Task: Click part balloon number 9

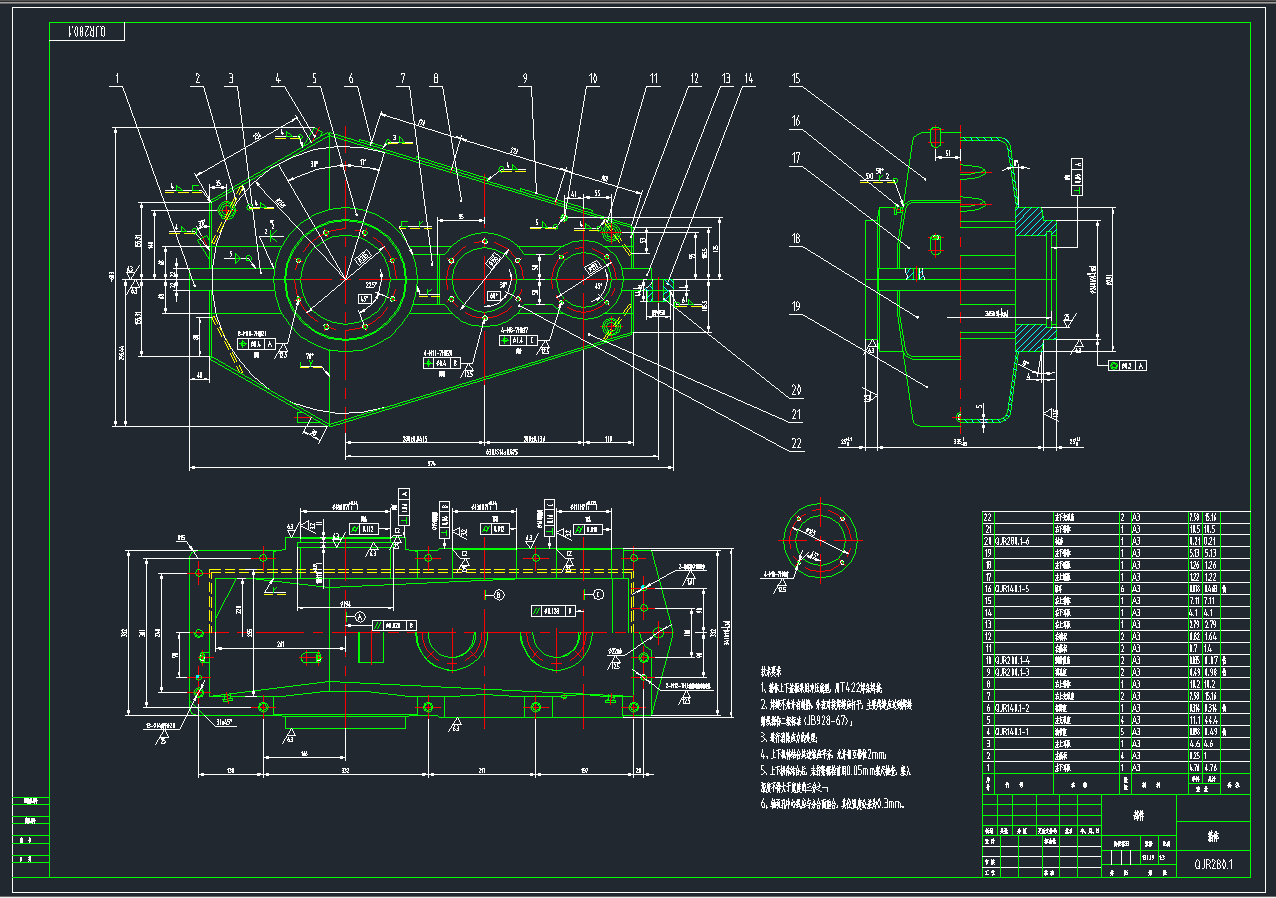Action: [523, 77]
